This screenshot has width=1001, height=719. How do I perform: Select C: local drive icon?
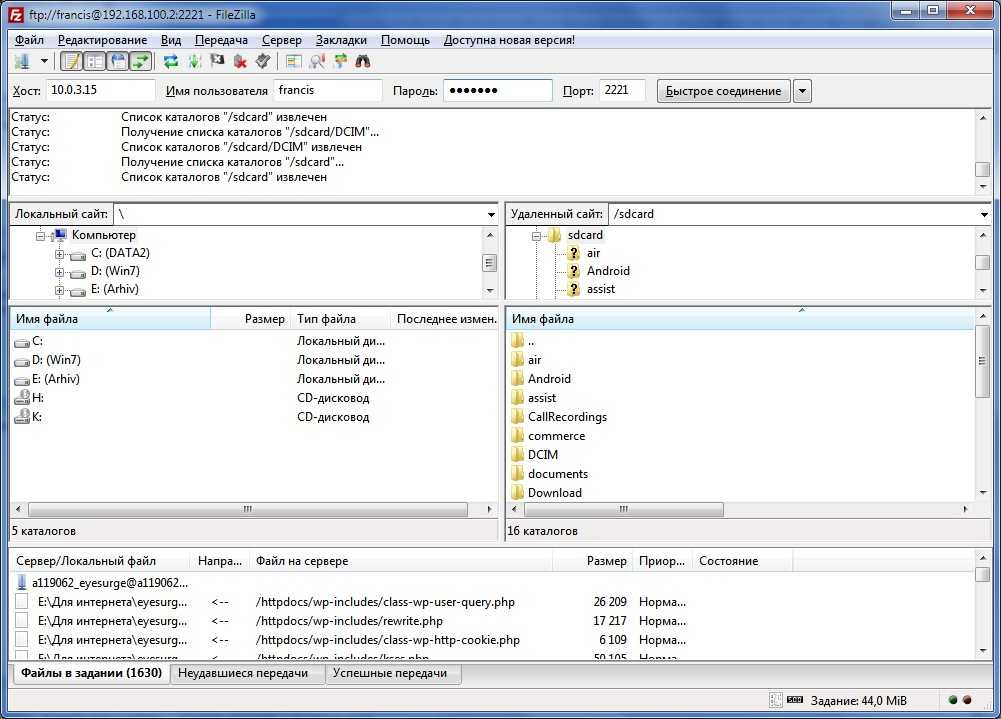(22, 342)
